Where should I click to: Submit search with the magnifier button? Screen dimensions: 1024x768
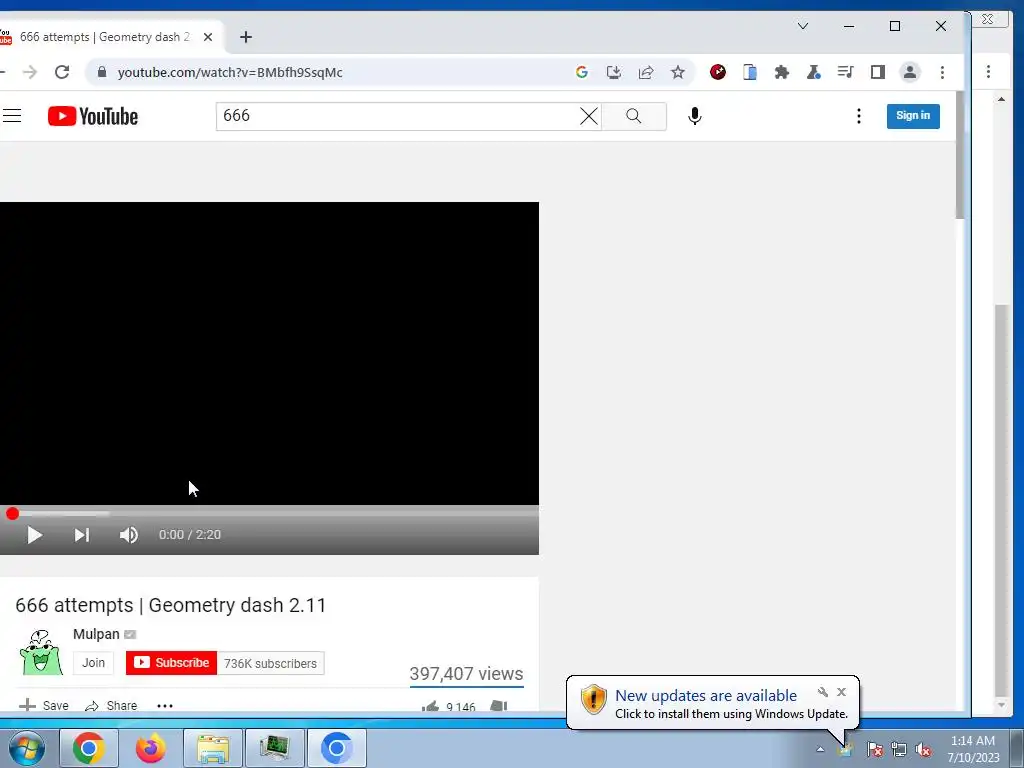(x=633, y=116)
